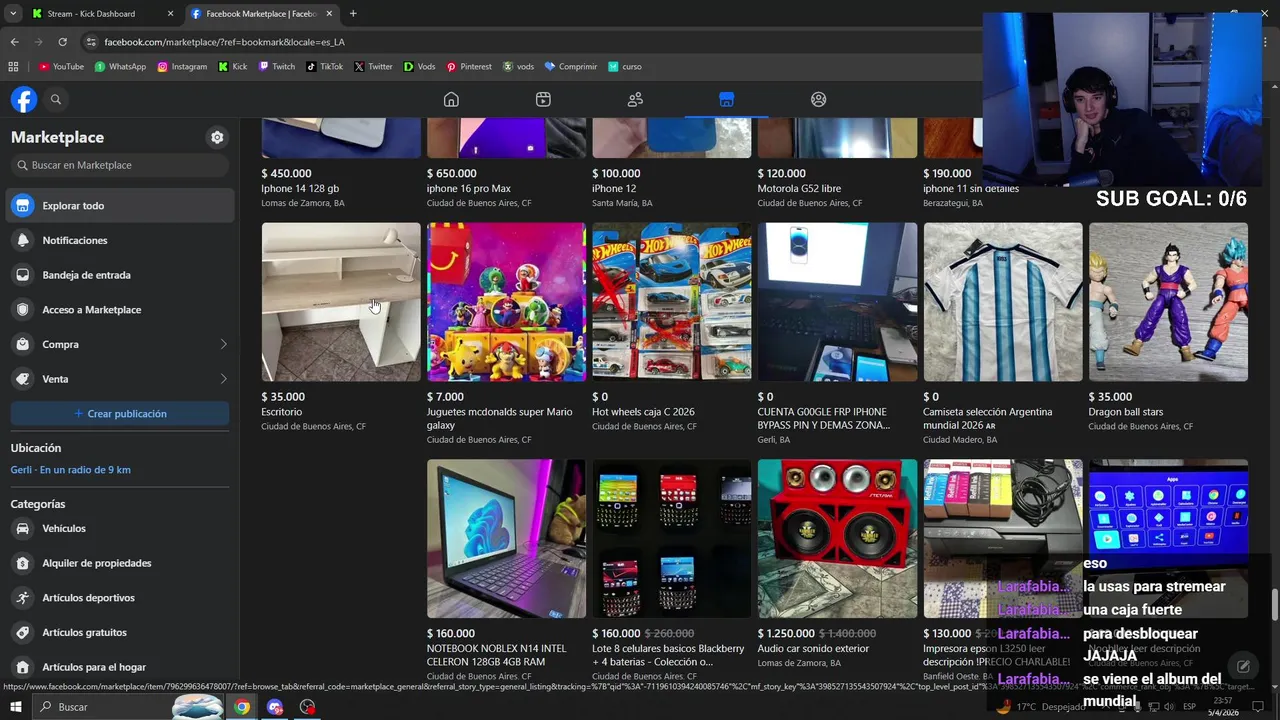
Task: Open Acceso a Marketplace
Action: [x=120, y=310]
